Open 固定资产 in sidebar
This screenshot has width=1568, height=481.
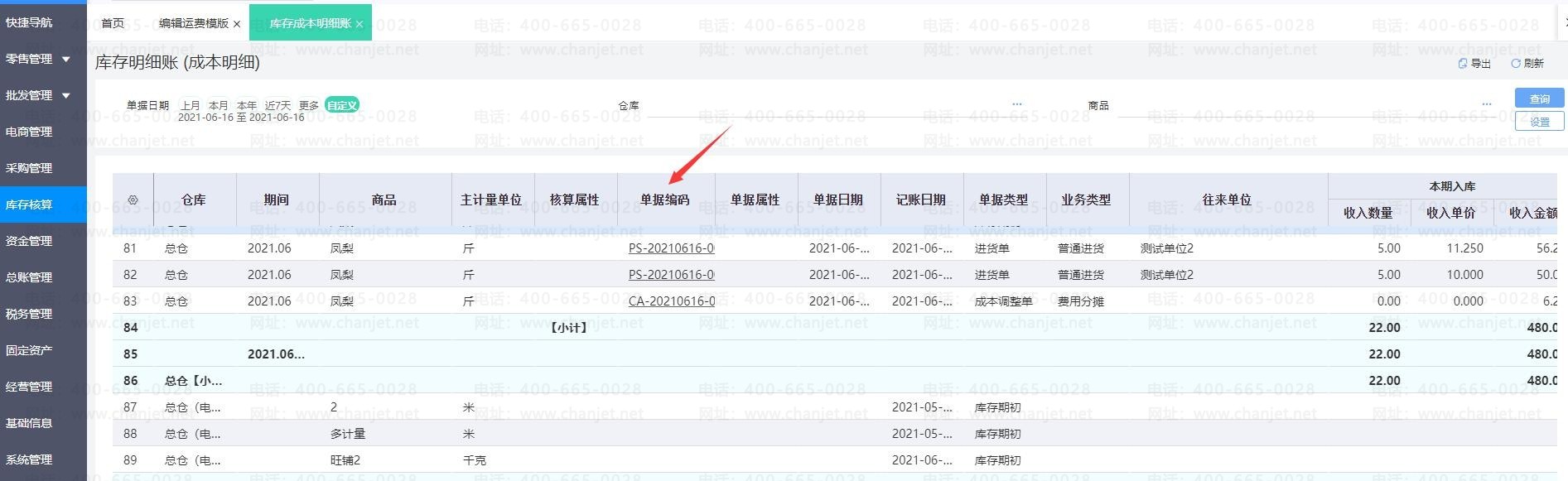tap(29, 350)
